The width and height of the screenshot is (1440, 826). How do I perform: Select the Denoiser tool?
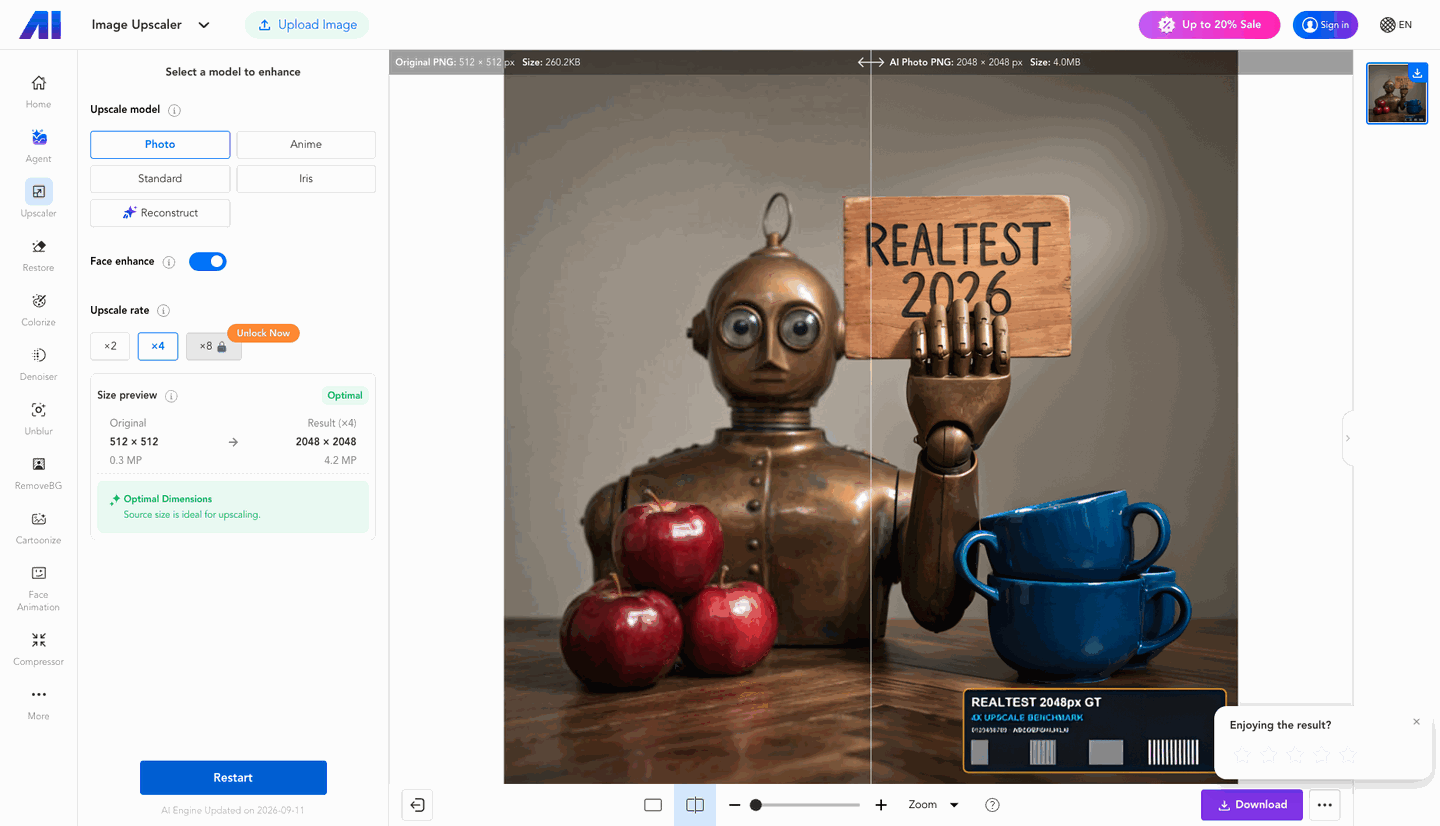coord(38,364)
